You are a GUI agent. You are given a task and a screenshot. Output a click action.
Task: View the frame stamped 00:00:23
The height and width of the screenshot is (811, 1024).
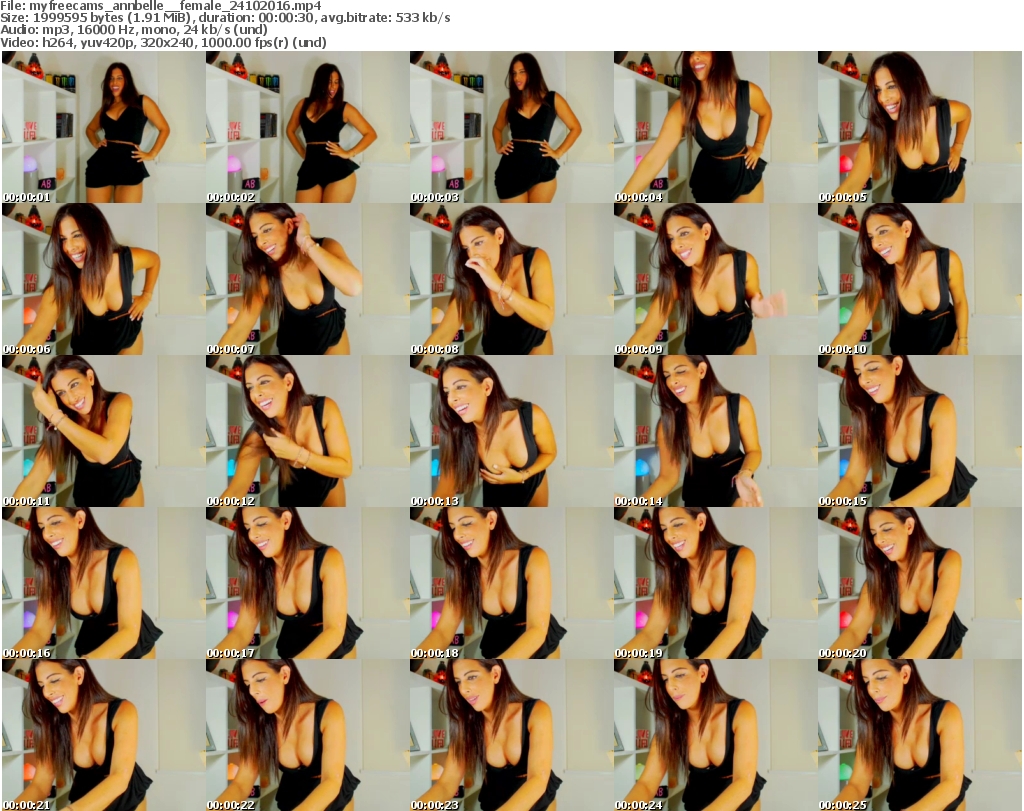(511, 735)
